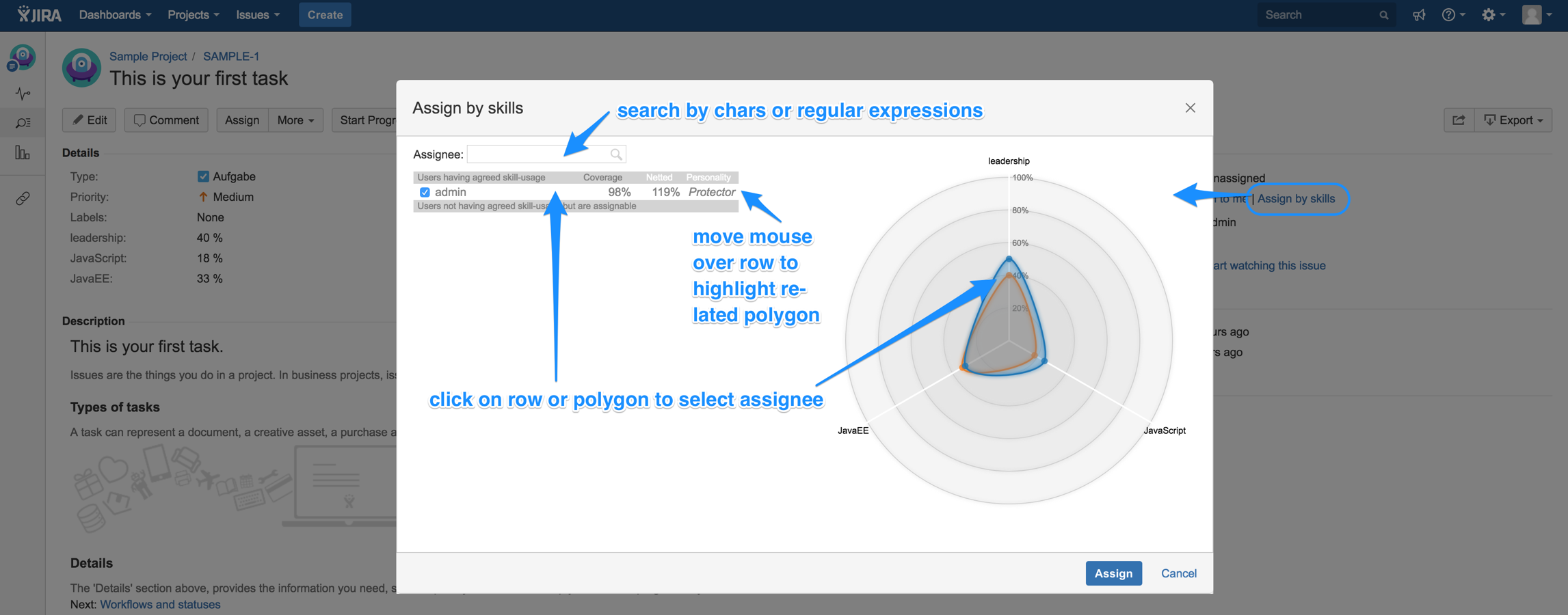Open the Projects menu
This screenshot has width=1568, height=615.
(x=192, y=14)
